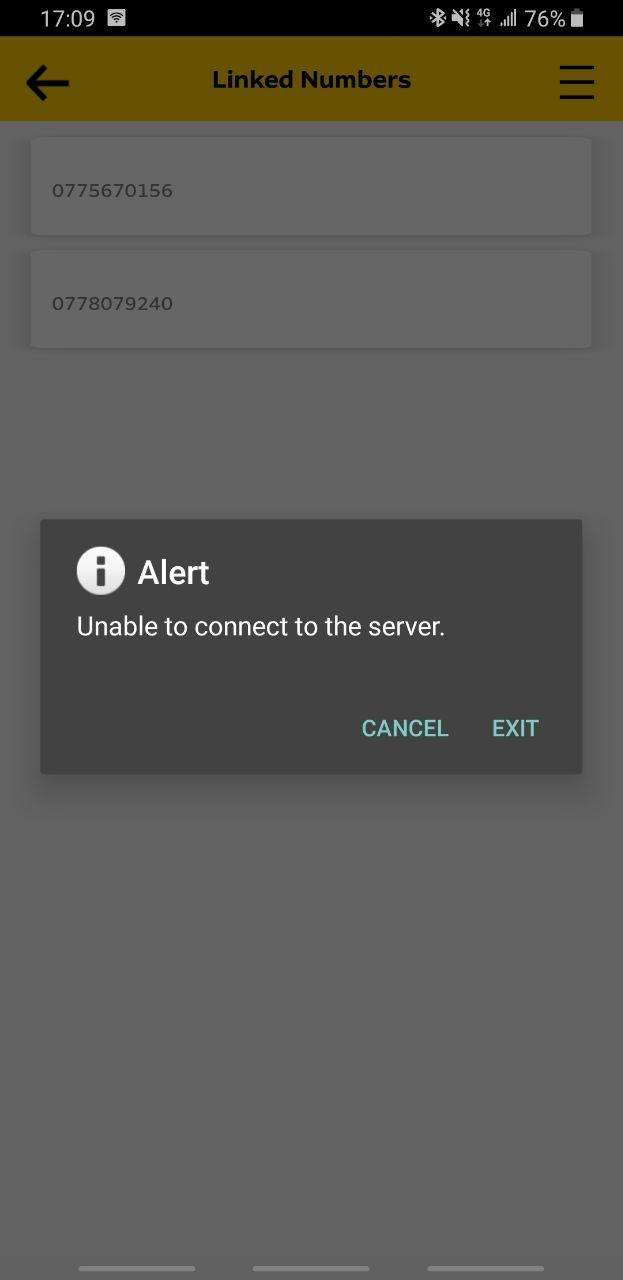Tap the right navigation bar handle

click(486, 1269)
